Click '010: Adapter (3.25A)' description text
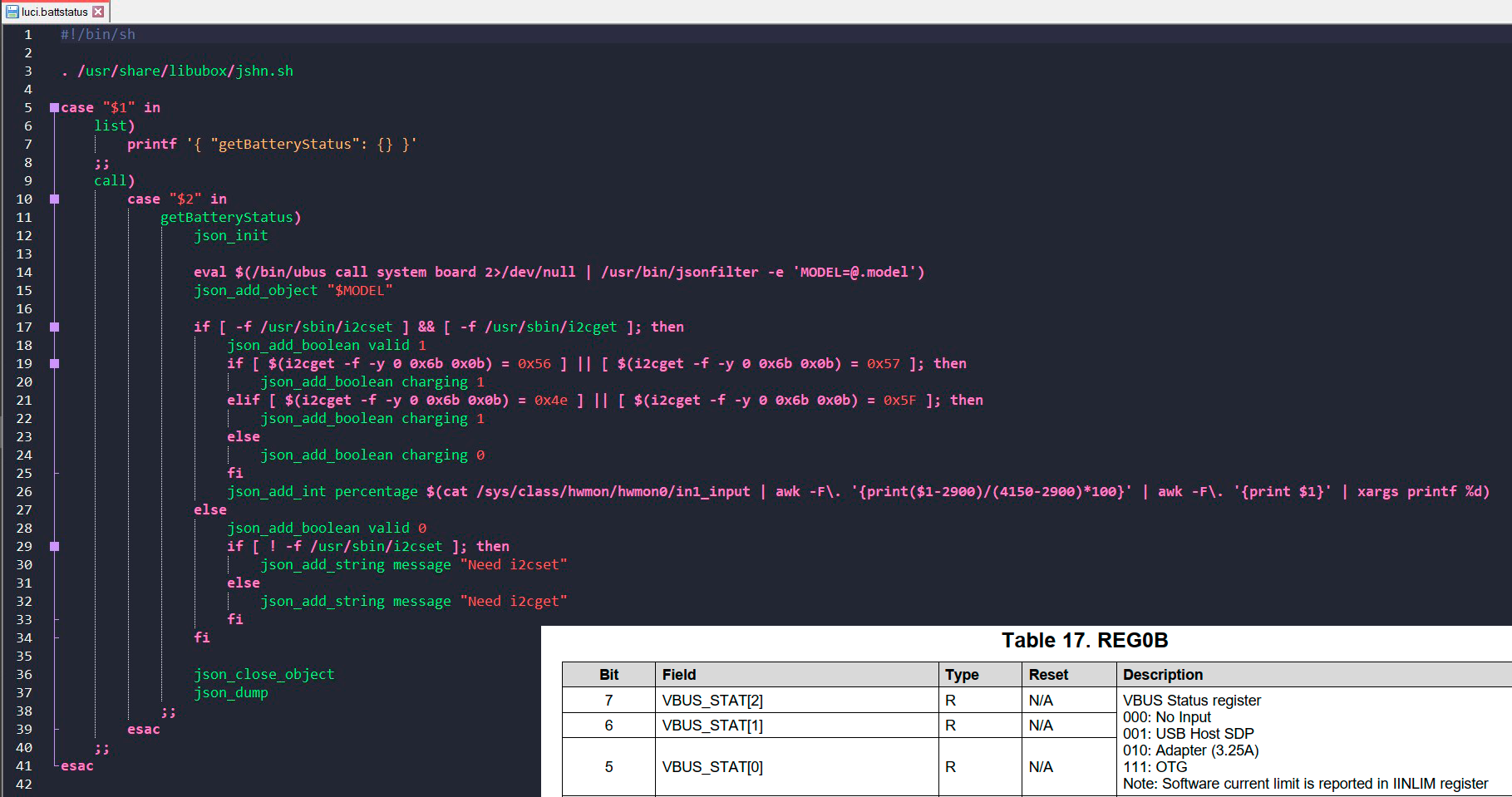Screen dimensions: 1512x797 [x=1191, y=750]
